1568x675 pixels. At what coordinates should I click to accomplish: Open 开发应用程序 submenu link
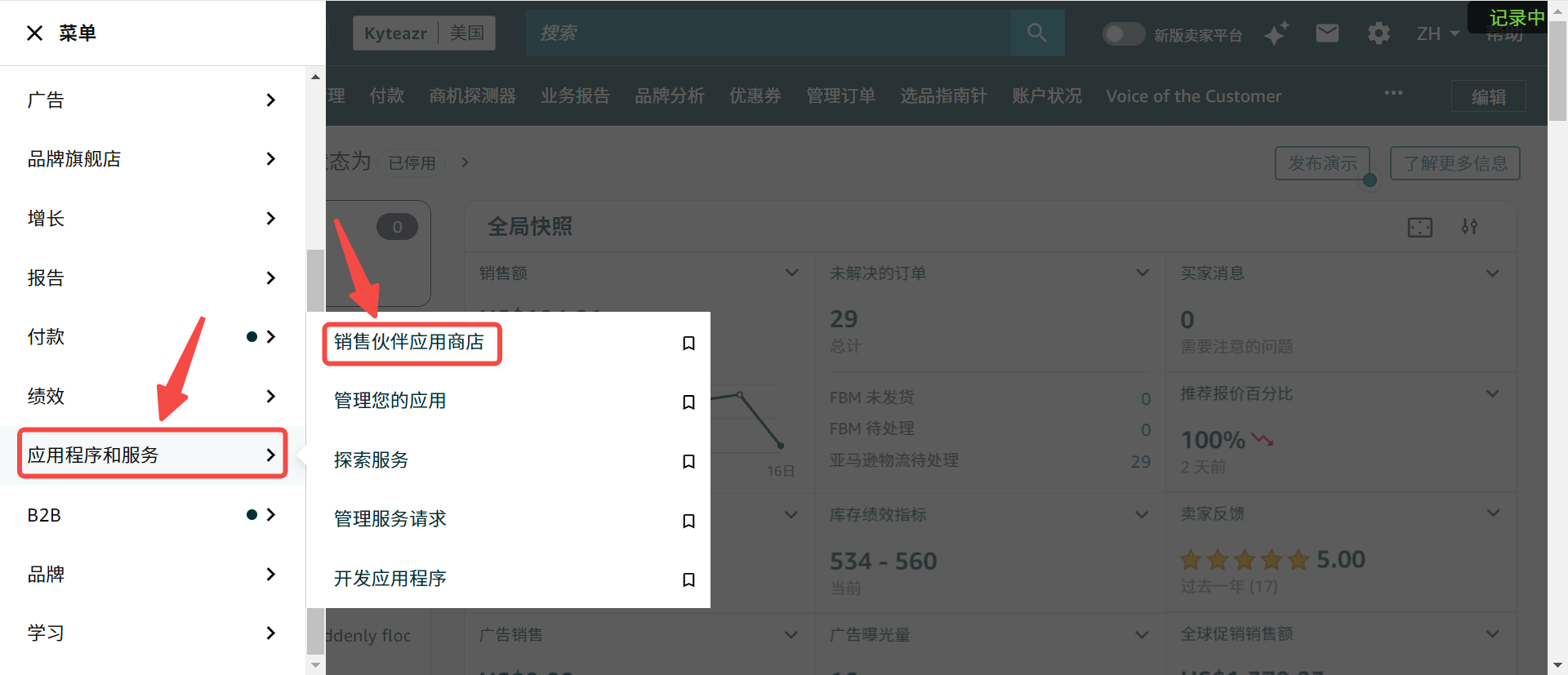tap(390, 579)
